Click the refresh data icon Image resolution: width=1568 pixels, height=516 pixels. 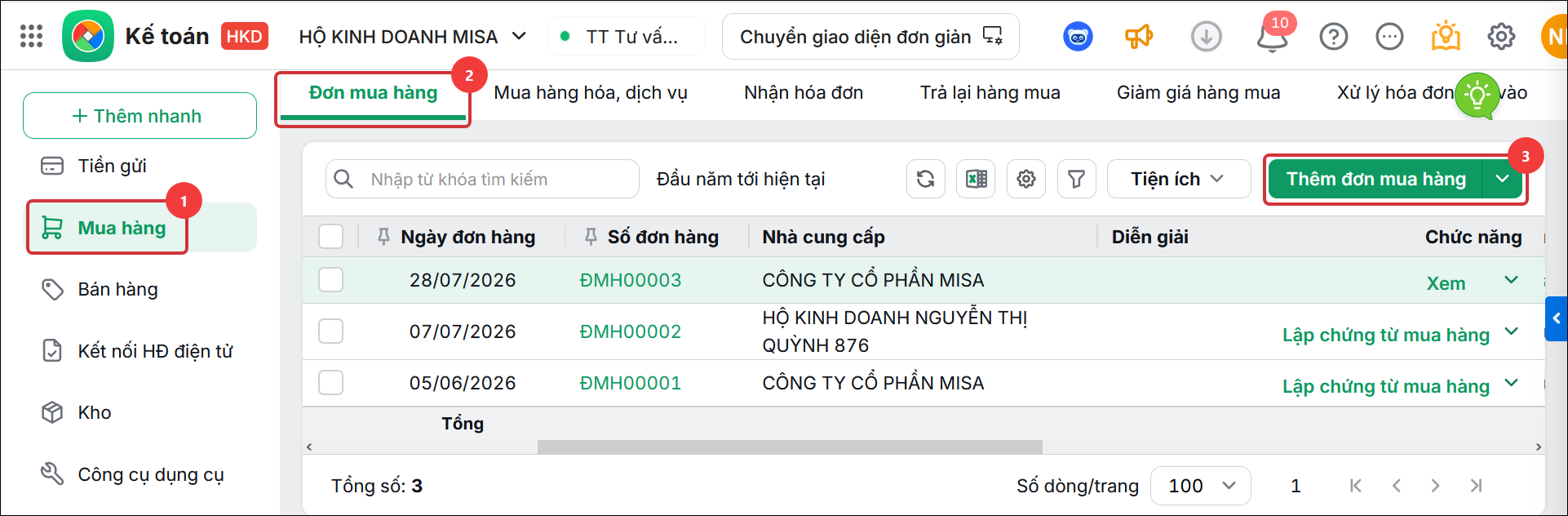click(x=925, y=179)
